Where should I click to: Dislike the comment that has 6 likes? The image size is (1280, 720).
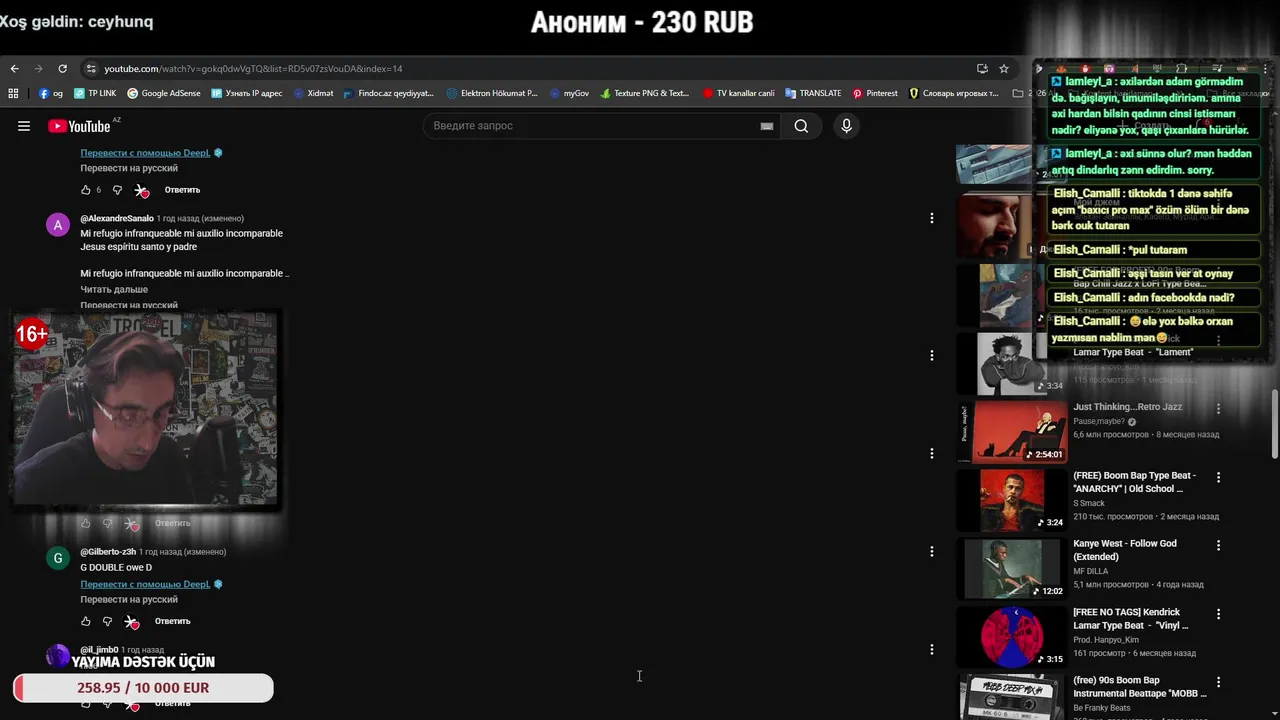pyautogui.click(x=117, y=190)
